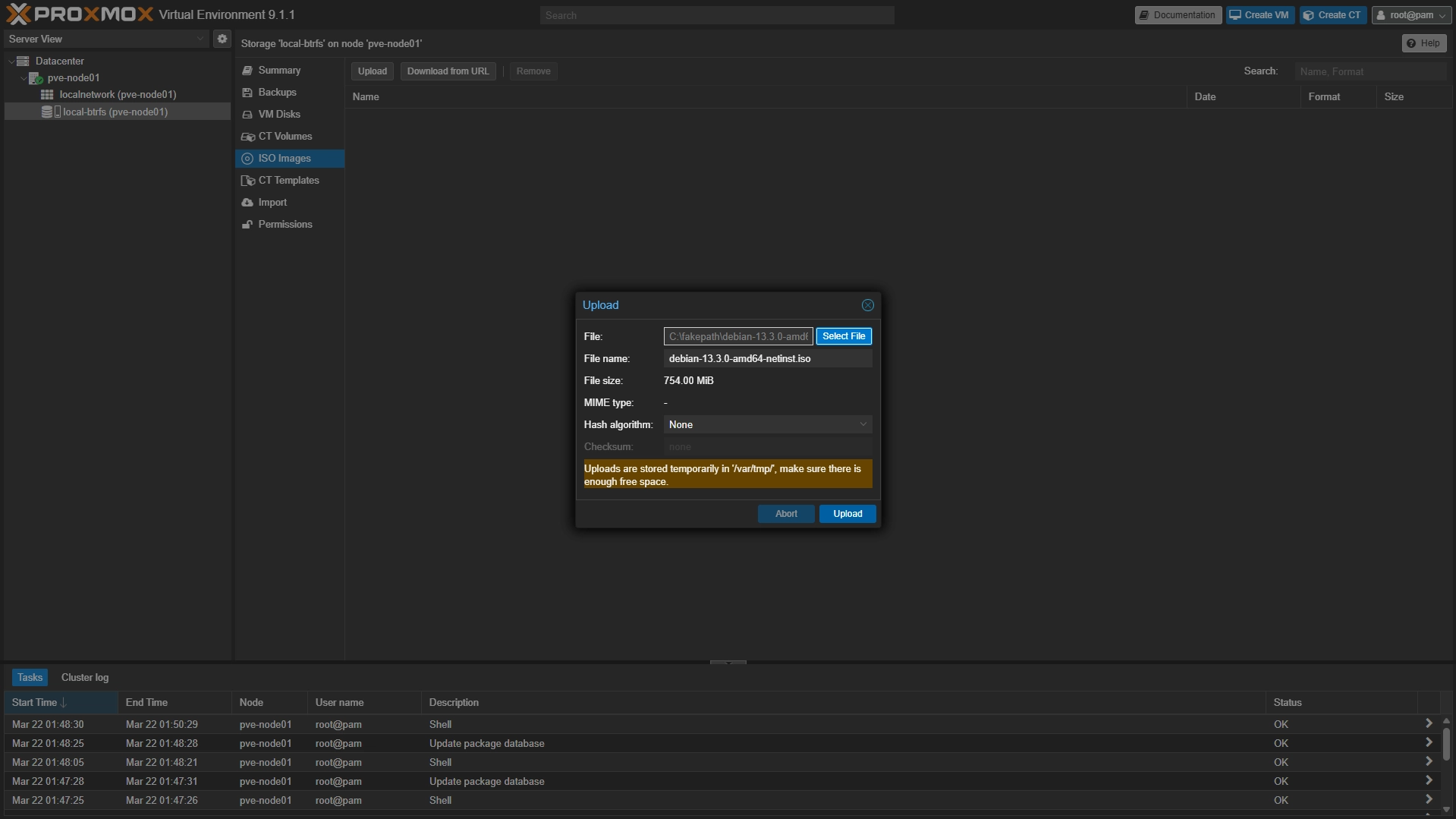Open the VM Disks section
This screenshot has height=819, width=1456.
coord(289,115)
